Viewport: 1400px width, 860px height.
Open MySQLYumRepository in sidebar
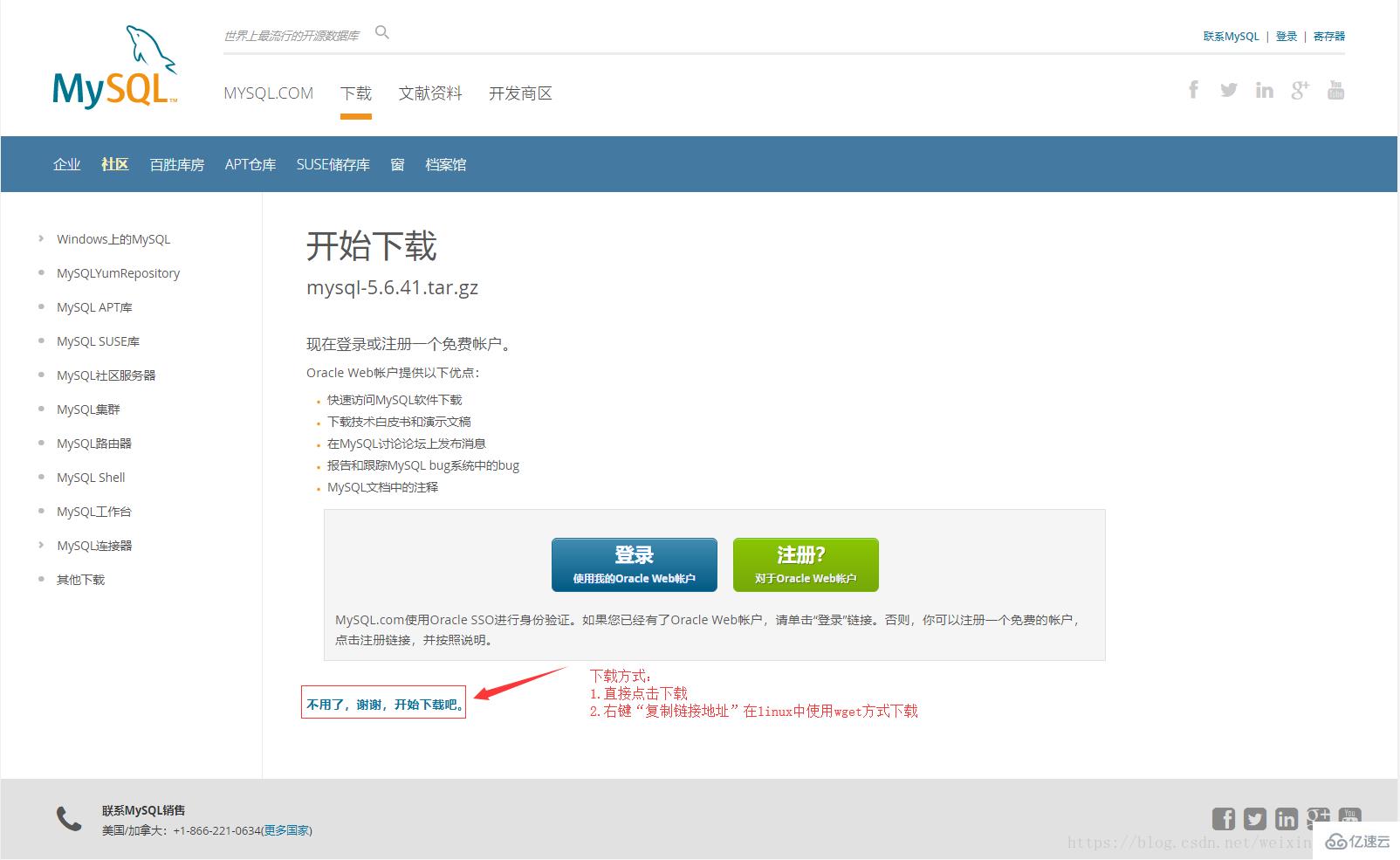(x=118, y=273)
